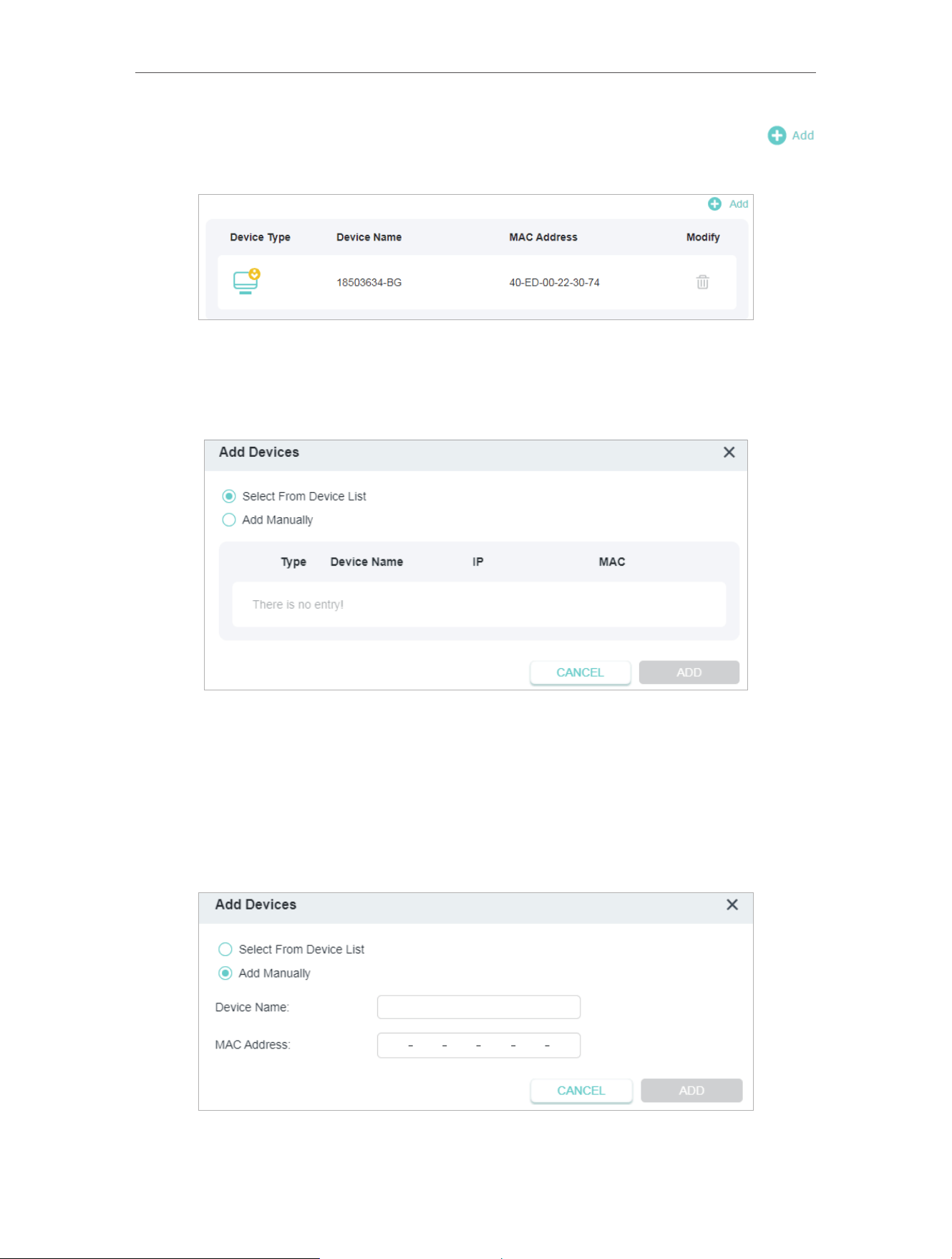Click the IP column header in dialog
Screen dimensions: 952x1259
point(478,562)
